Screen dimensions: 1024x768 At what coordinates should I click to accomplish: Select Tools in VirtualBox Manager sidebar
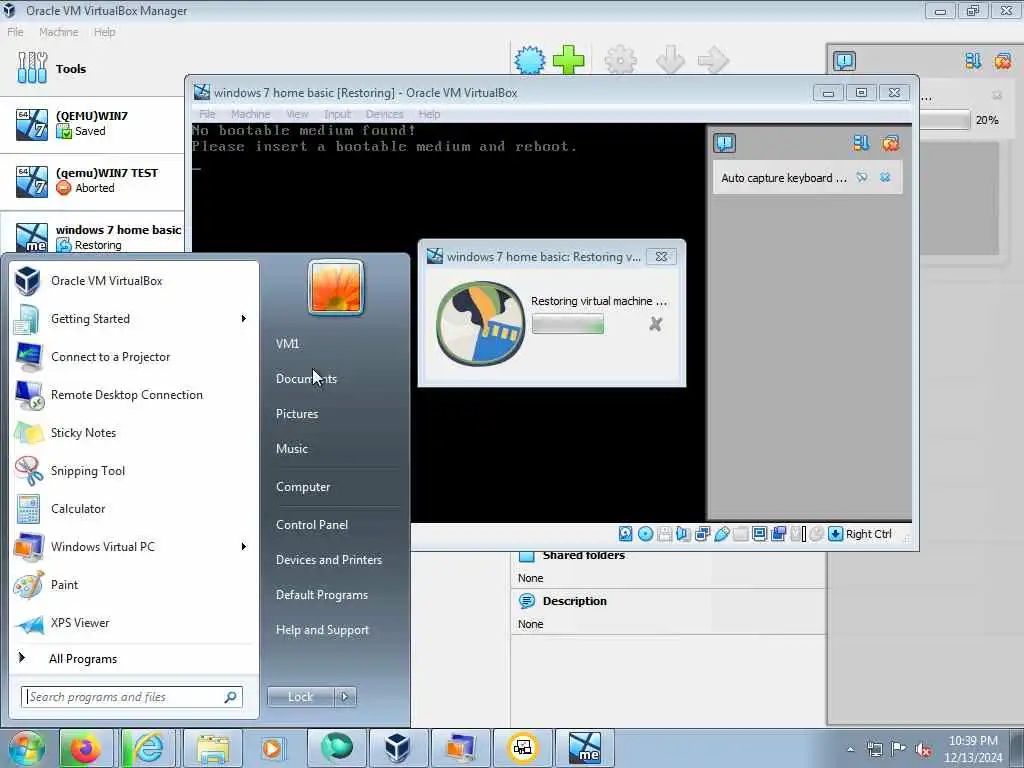(92, 69)
